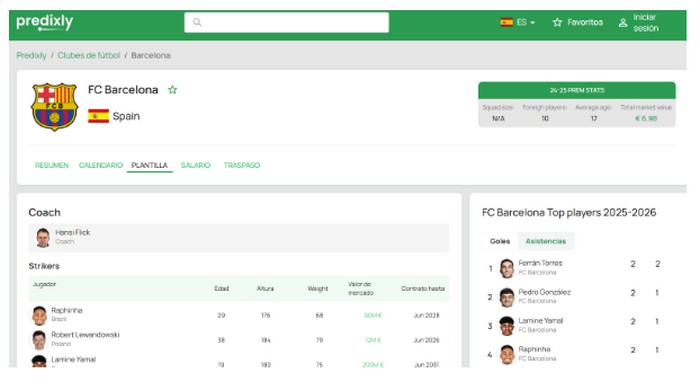Click the Foreign players value 10
This screenshot has width=700, height=391.
(x=545, y=119)
